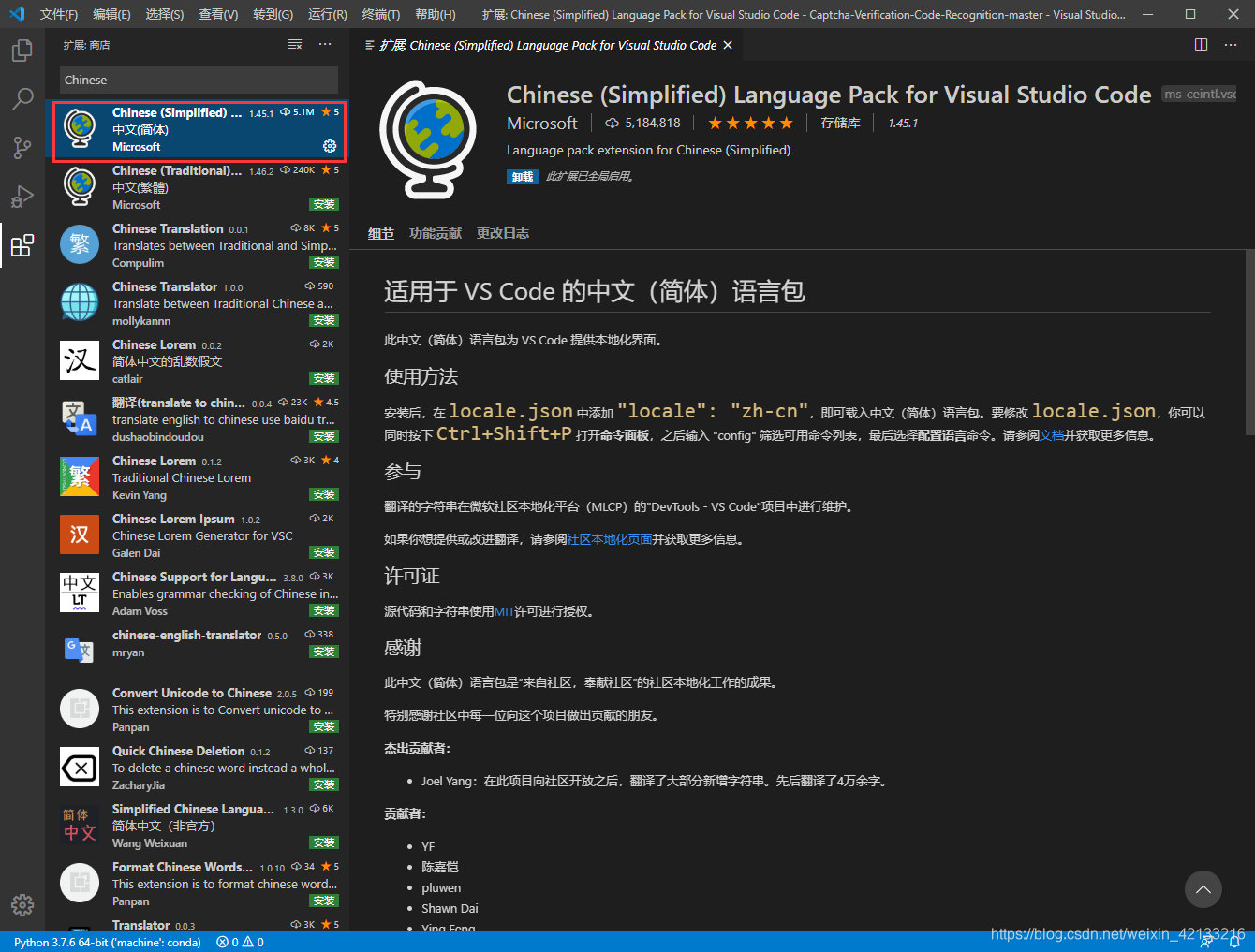
Task: Install the Chinese Translation extension
Action: (x=324, y=262)
